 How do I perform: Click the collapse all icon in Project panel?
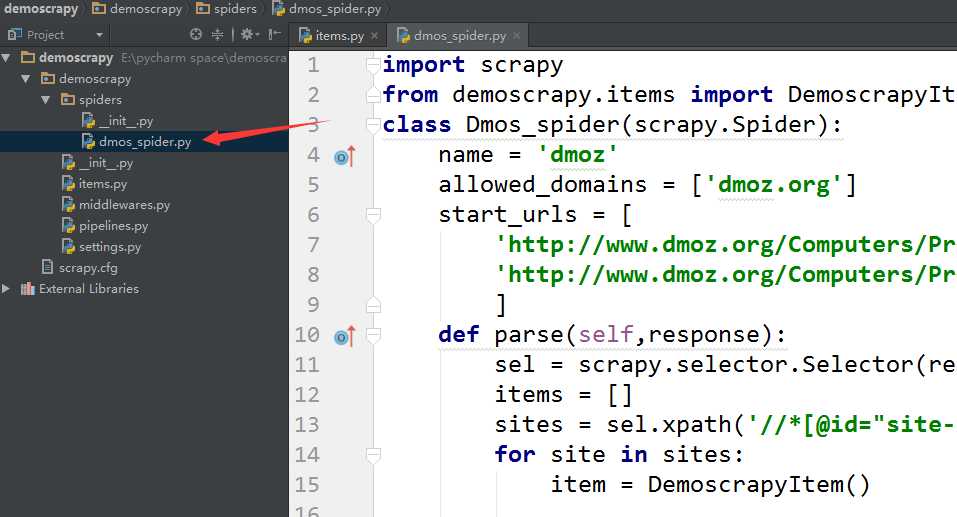pos(217,34)
